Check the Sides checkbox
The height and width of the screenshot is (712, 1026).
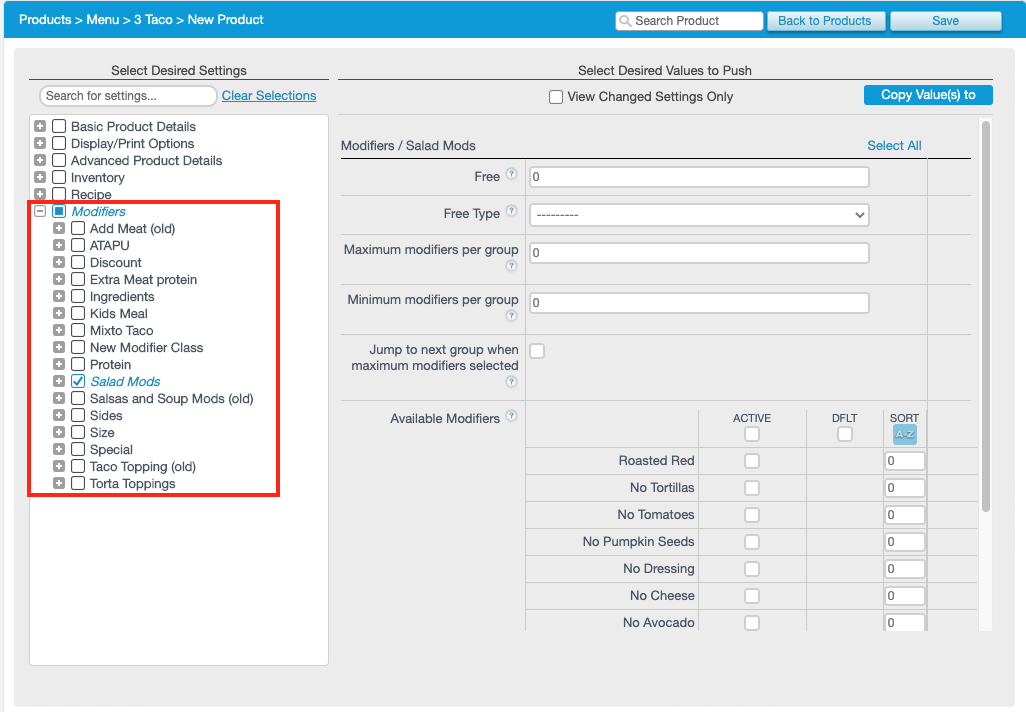click(x=78, y=415)
